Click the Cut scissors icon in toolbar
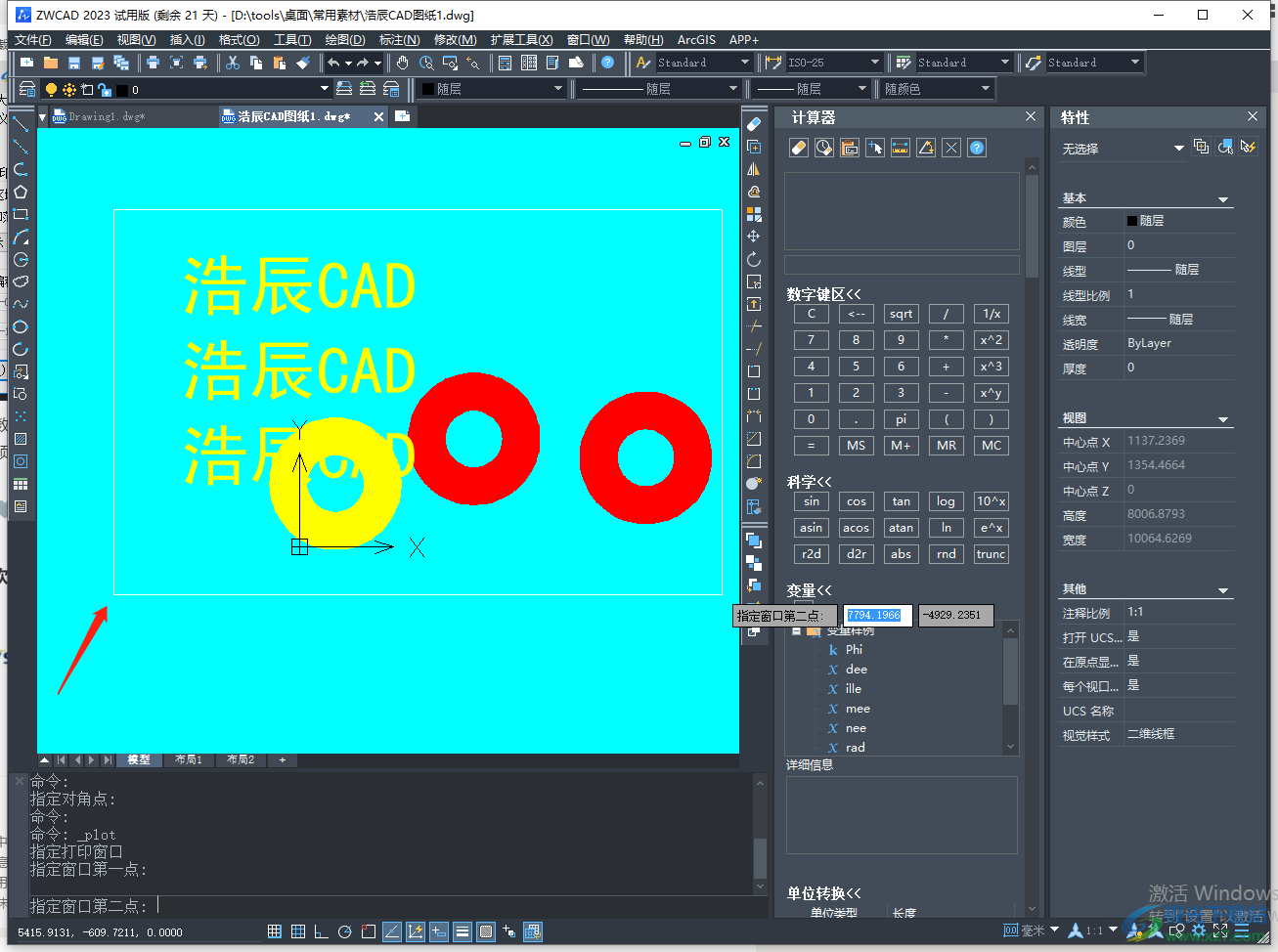The width and height of the screenshot is (1278, 952). point(233,63)
